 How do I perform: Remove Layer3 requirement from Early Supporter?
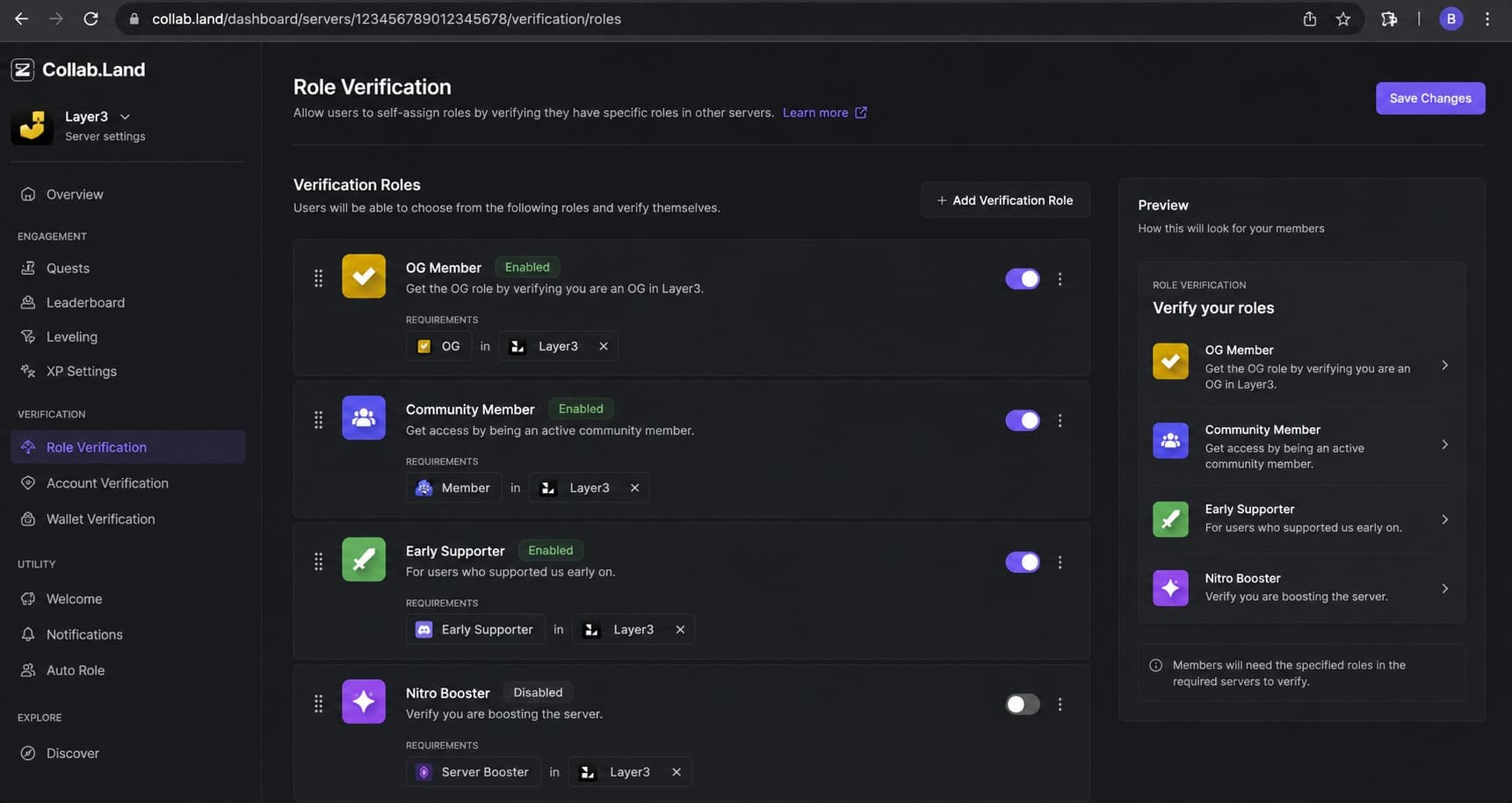click(x=680, y=630)
